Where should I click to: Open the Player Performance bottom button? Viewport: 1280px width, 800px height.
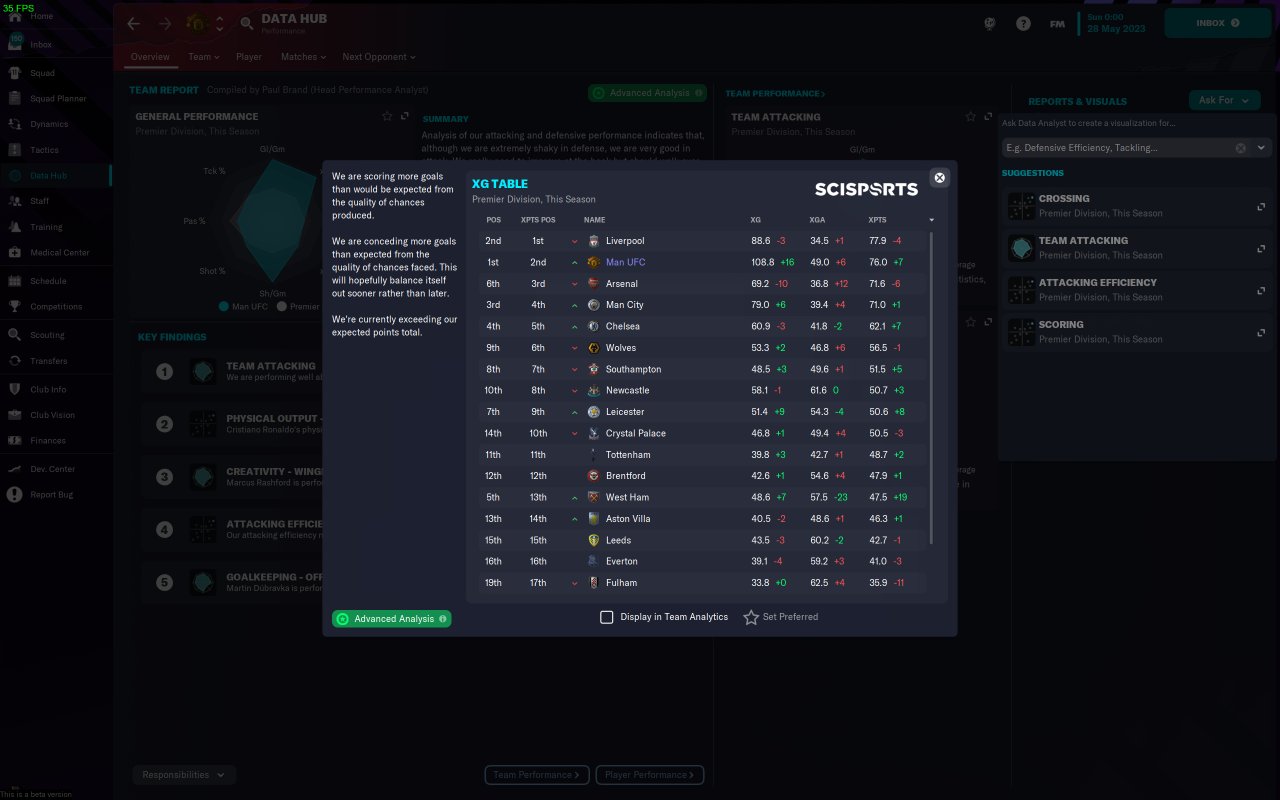tap(650, 775)
